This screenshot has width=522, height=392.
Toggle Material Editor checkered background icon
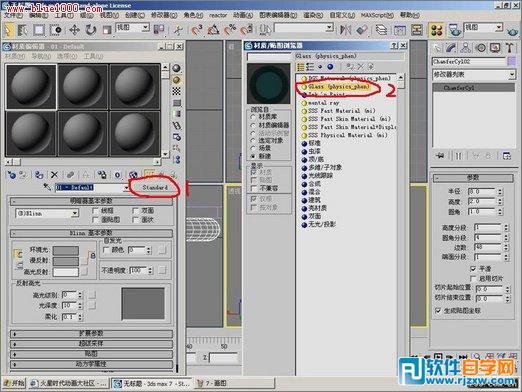coord(176,91)
